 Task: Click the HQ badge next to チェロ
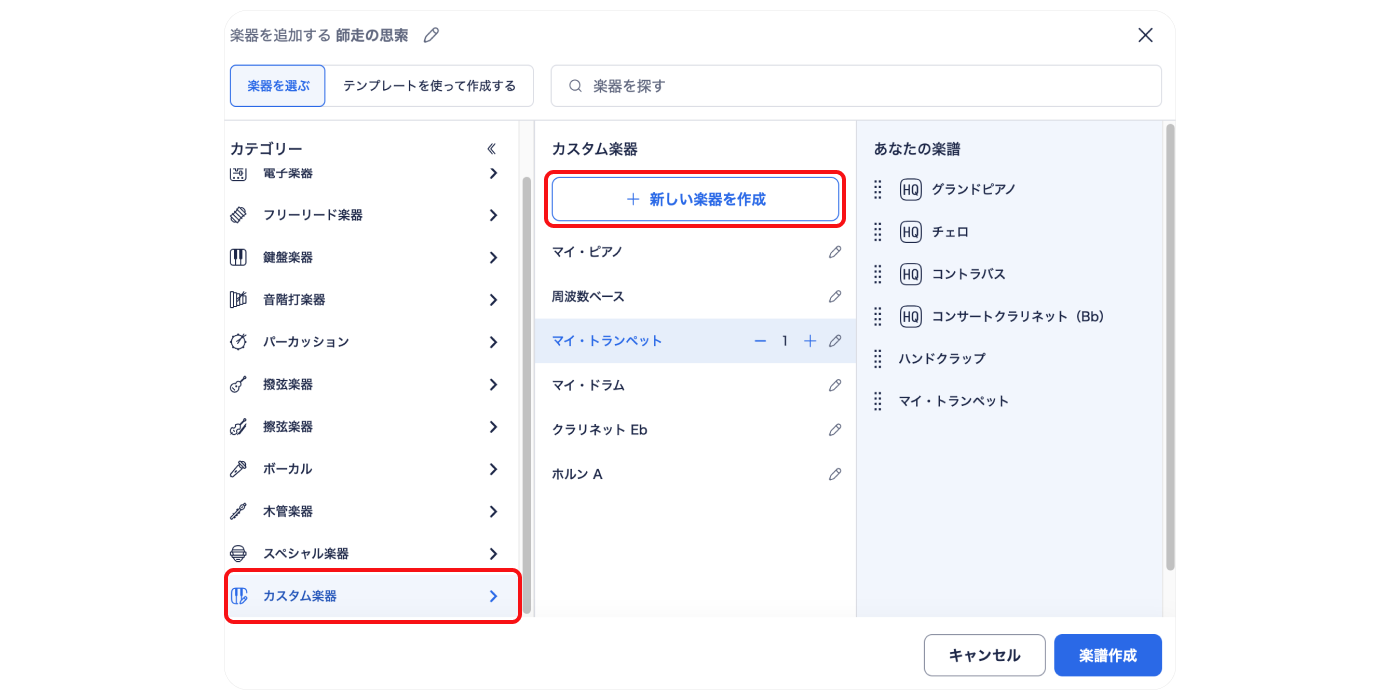pos(910,232)
